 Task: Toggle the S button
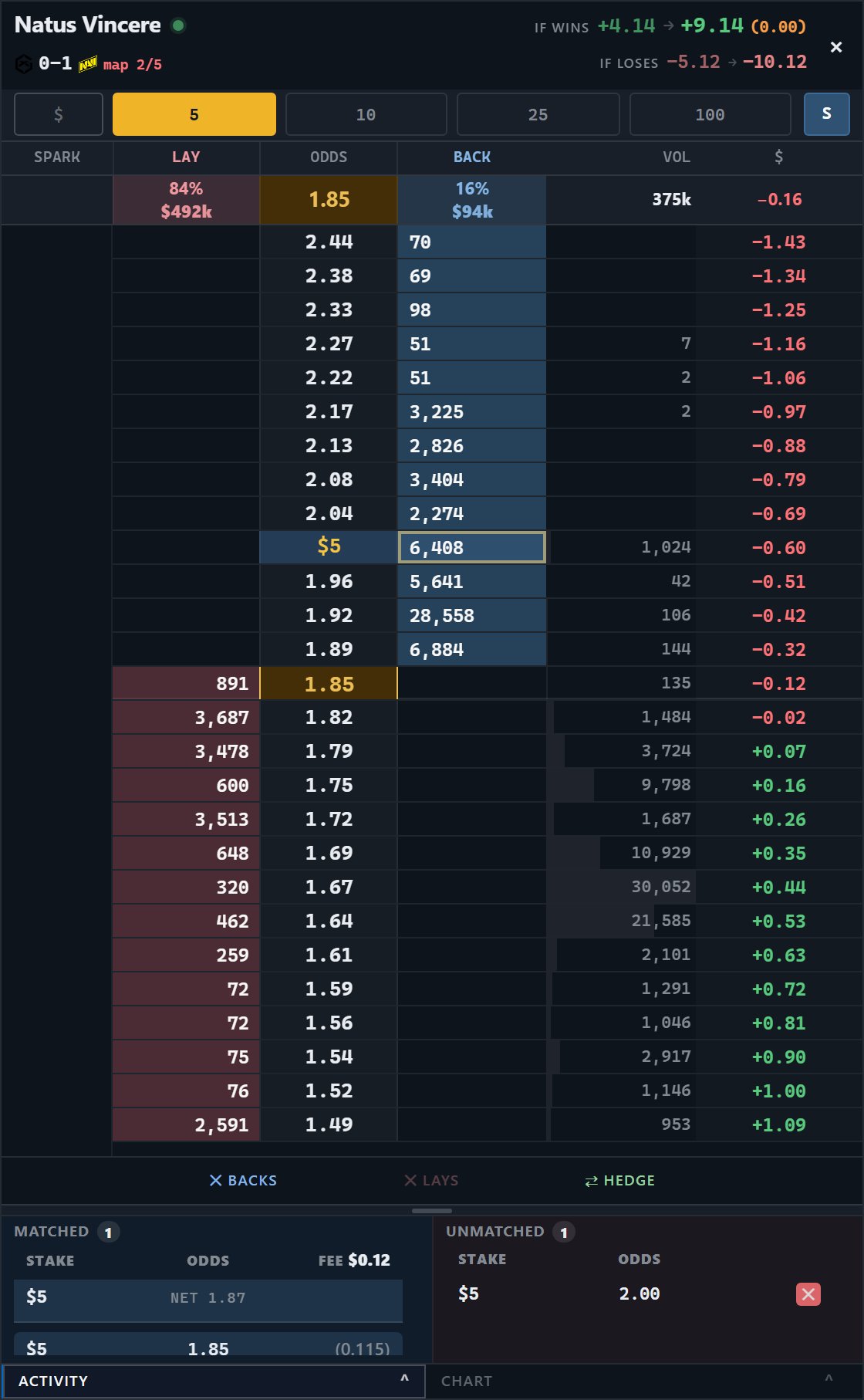pos(827,114)
